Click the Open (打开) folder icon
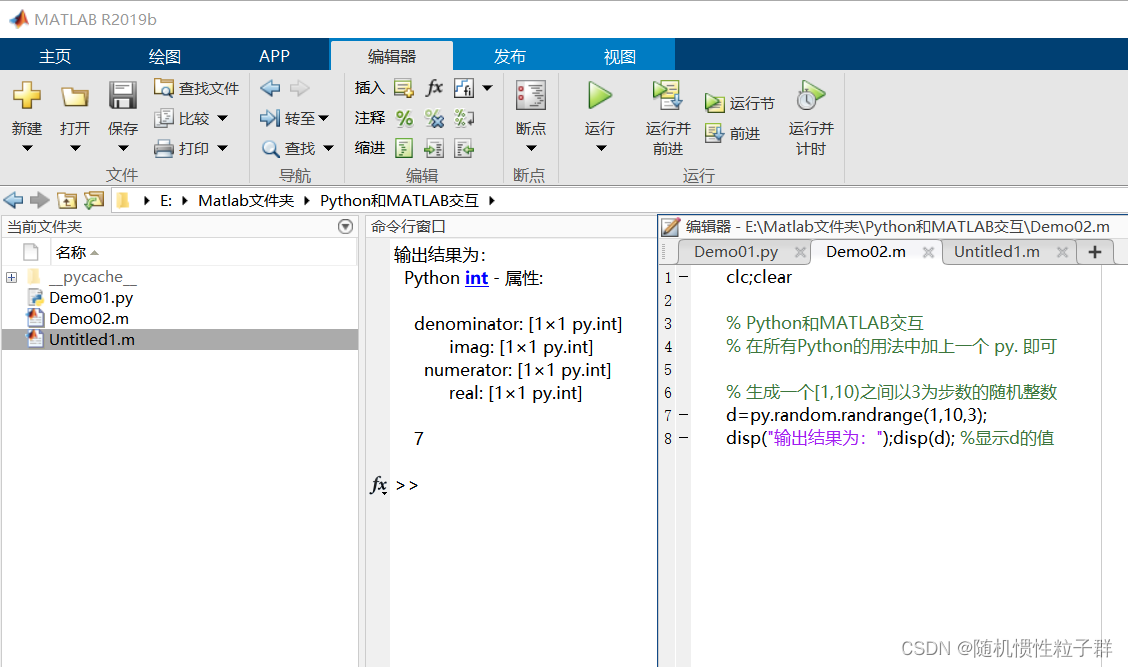 pos(75,96)
